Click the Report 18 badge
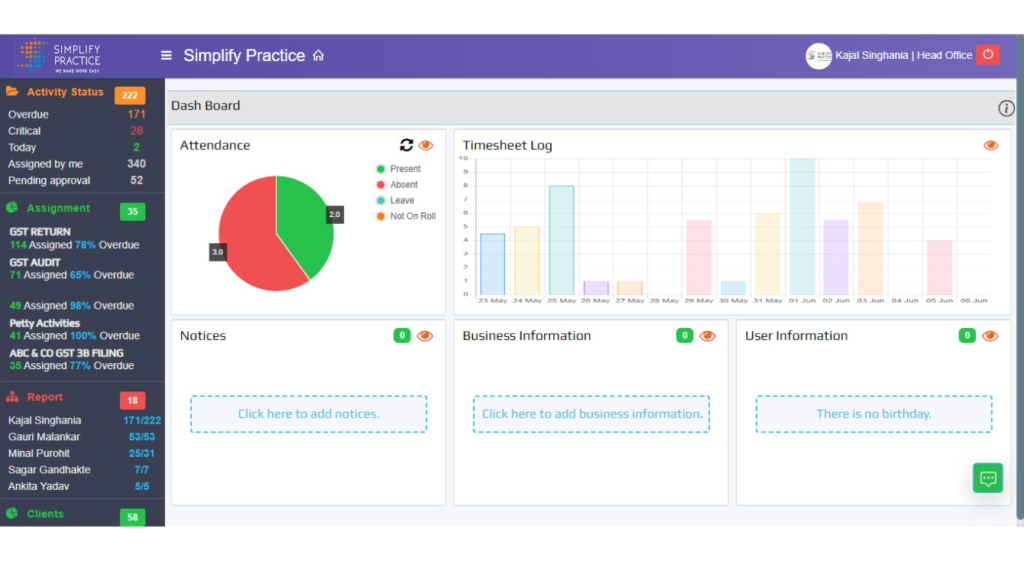This screenshot has width=1024, height=561. coord(133,400)
